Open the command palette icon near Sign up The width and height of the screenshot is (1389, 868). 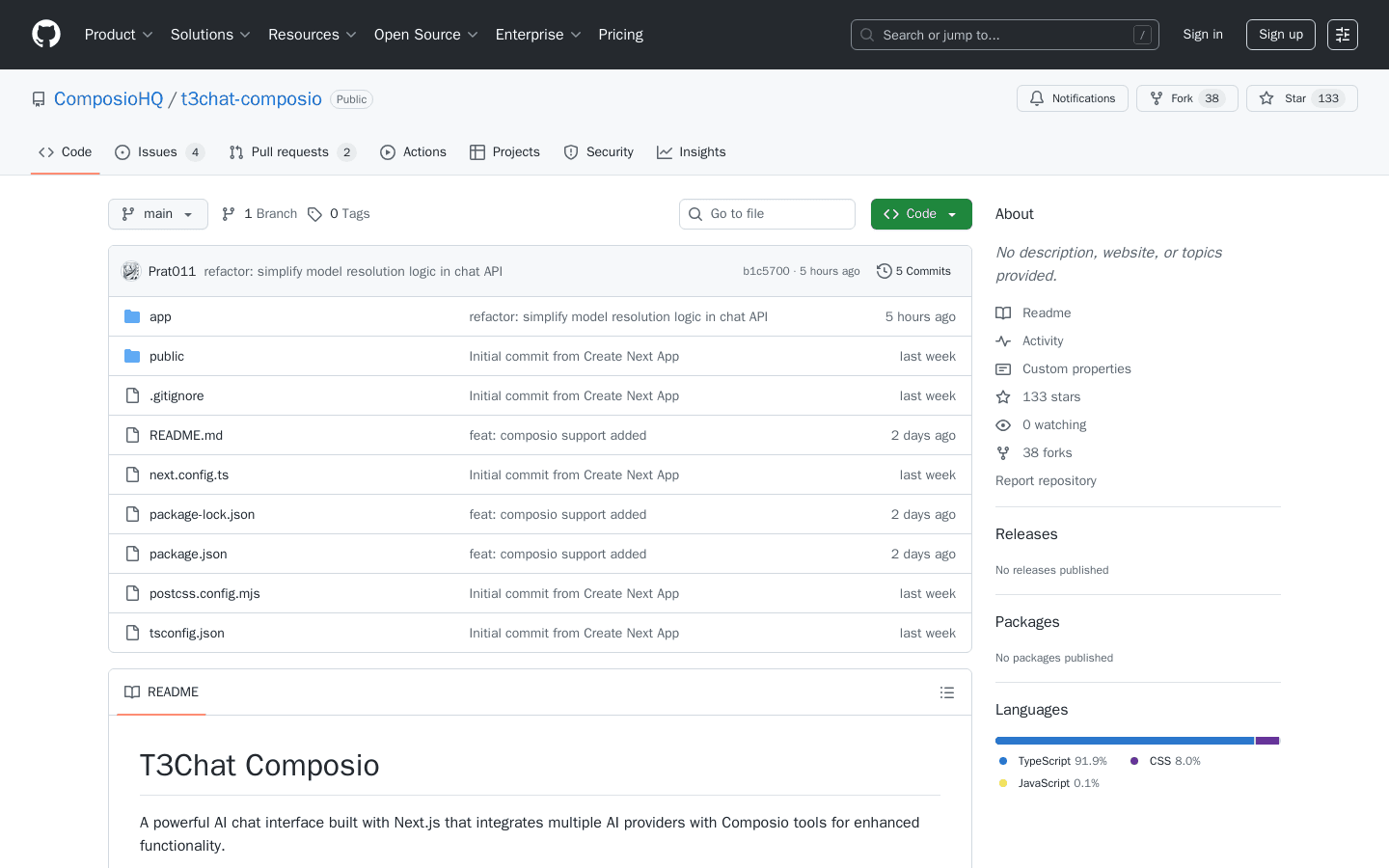tap(1342, 34)
